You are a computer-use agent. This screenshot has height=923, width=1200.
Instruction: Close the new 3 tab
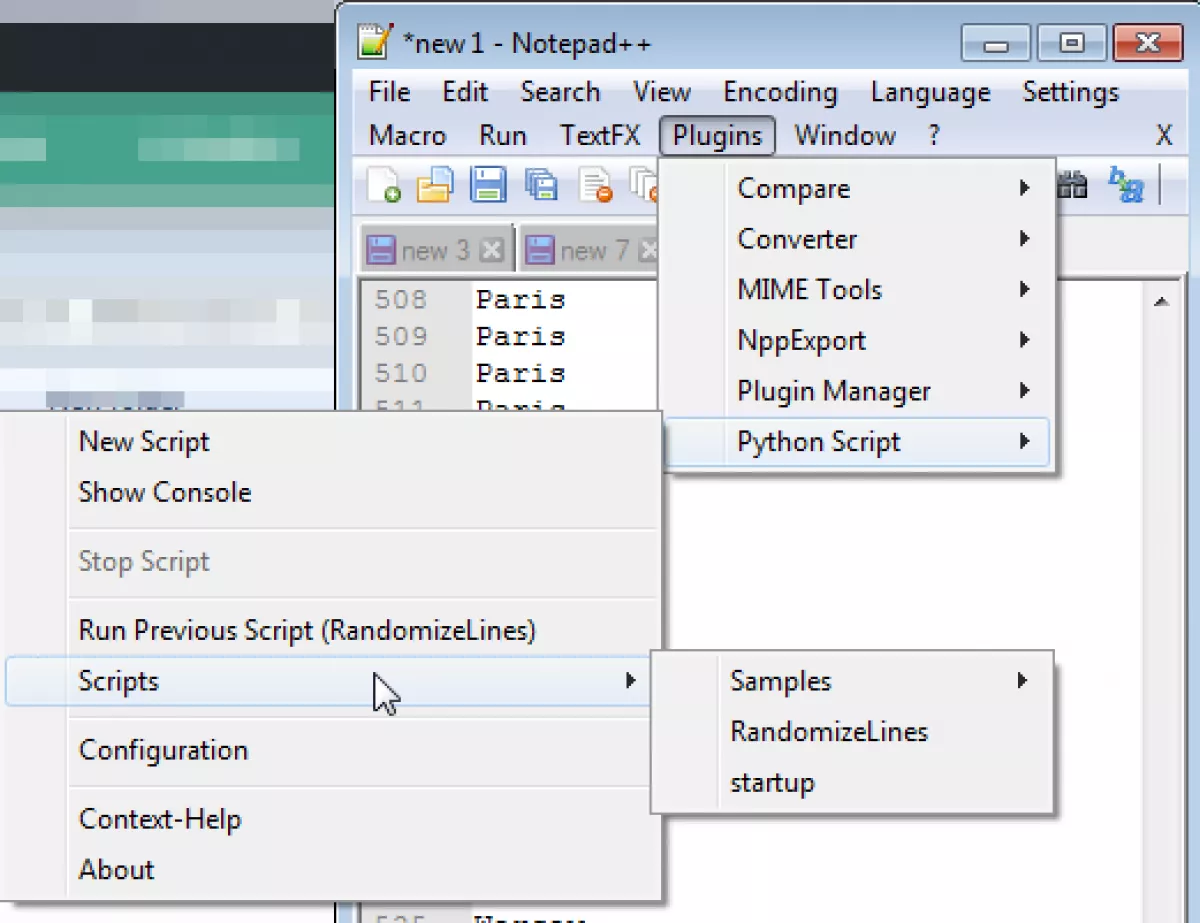(x=490, y=251)
